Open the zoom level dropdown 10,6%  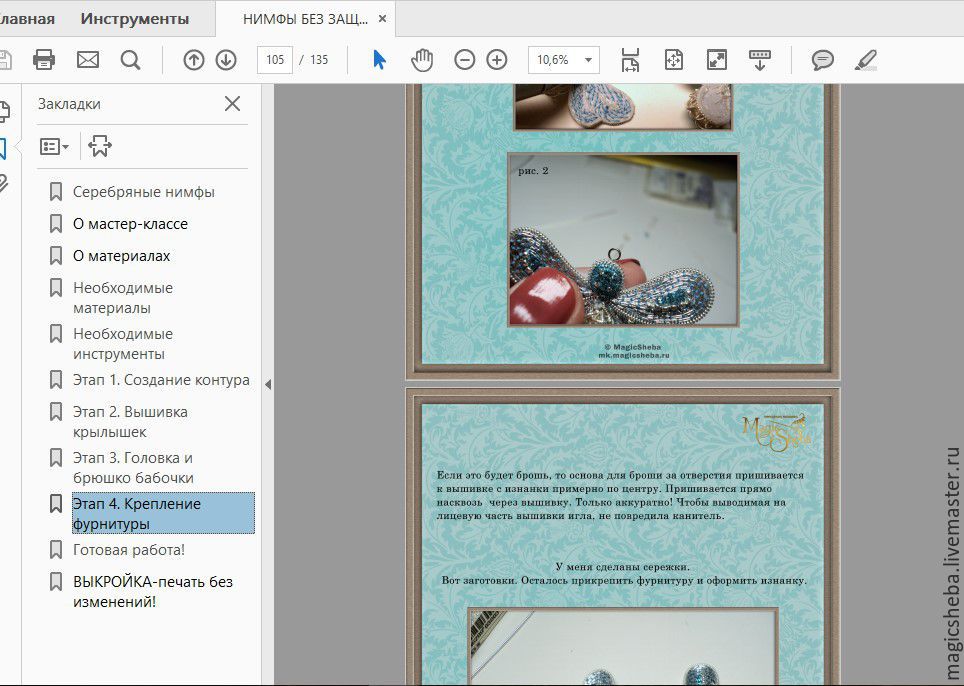pos(564,60)
